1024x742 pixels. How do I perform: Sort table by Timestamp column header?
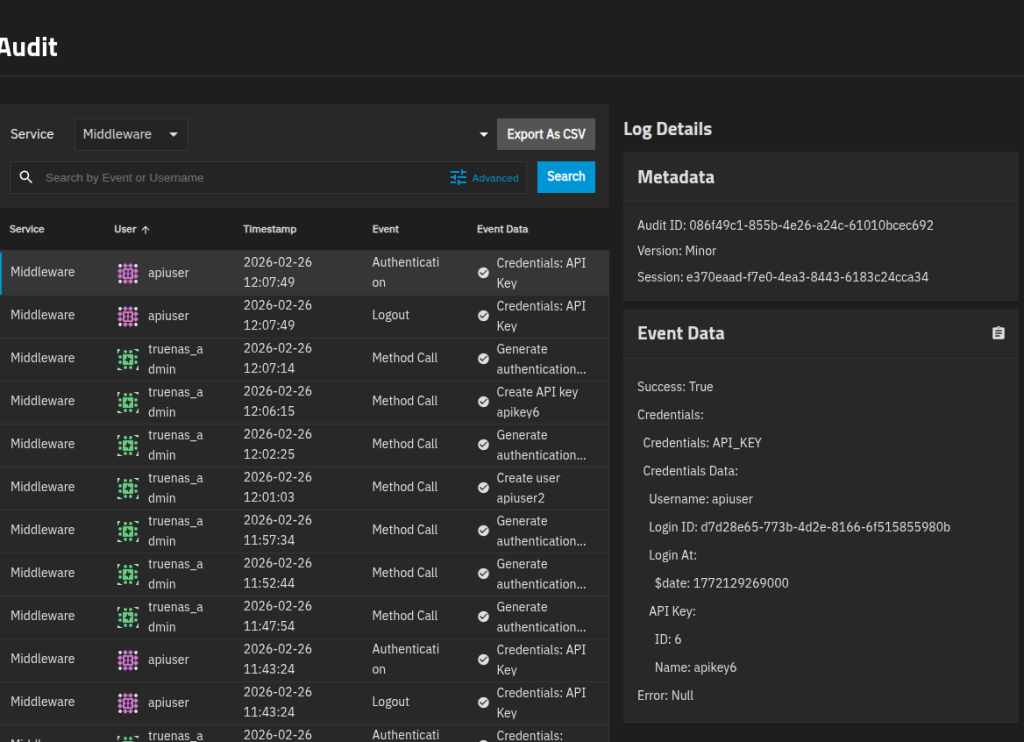tap(269, 229)
